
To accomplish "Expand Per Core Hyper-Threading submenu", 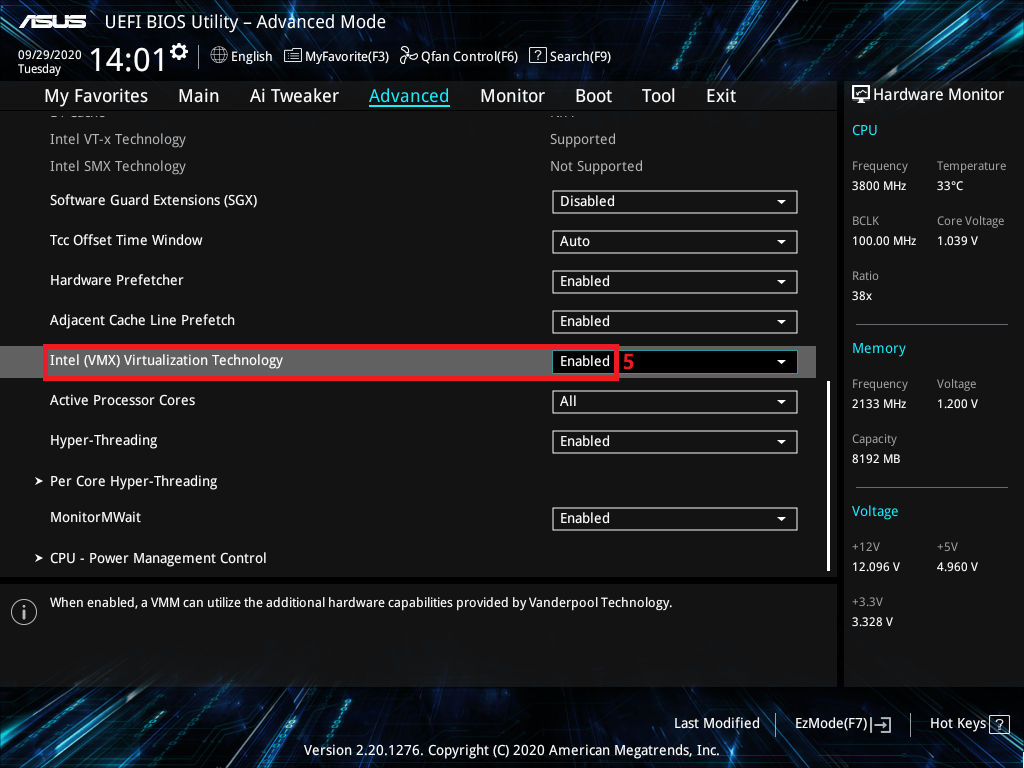I will coord(133,481).
